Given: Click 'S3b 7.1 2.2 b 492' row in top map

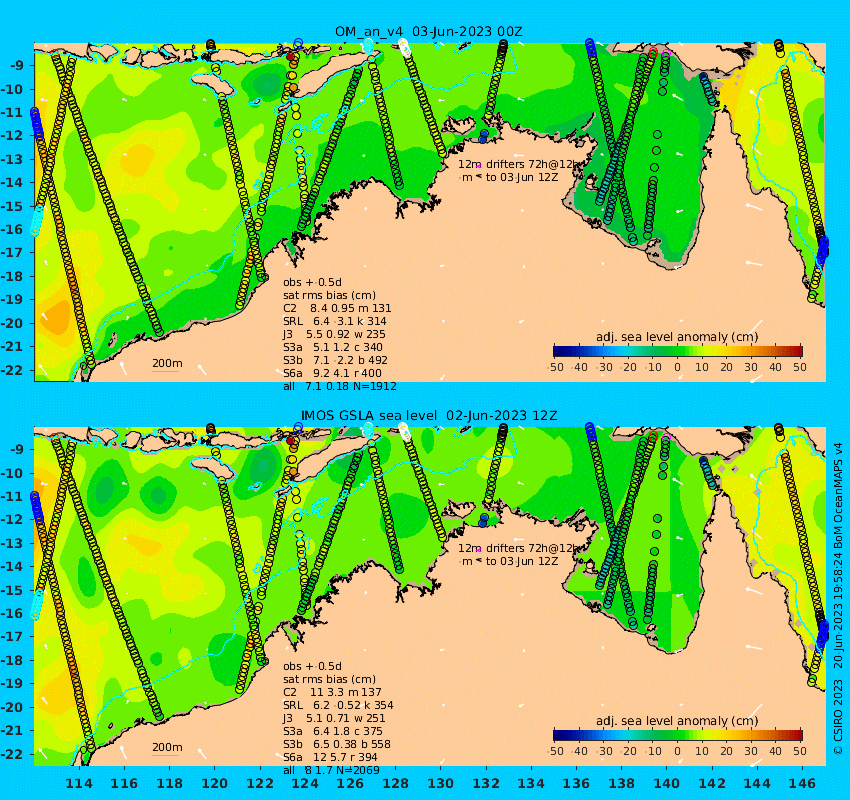Looking at the screenshot, I should pos(336,360).
